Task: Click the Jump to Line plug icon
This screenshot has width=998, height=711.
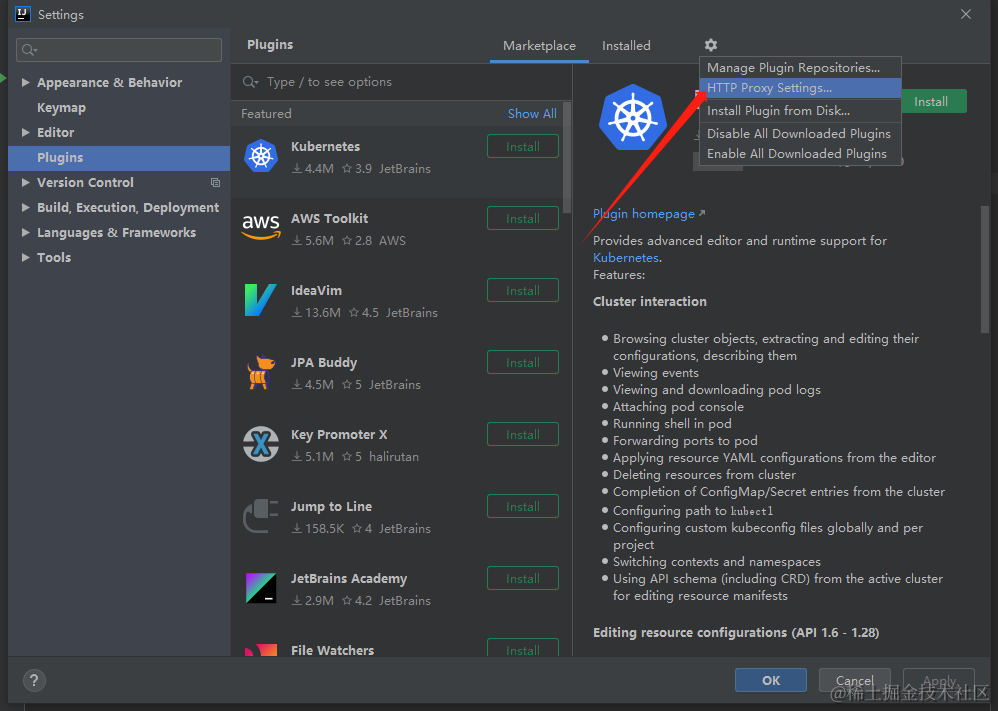Action: coord(261,516)
